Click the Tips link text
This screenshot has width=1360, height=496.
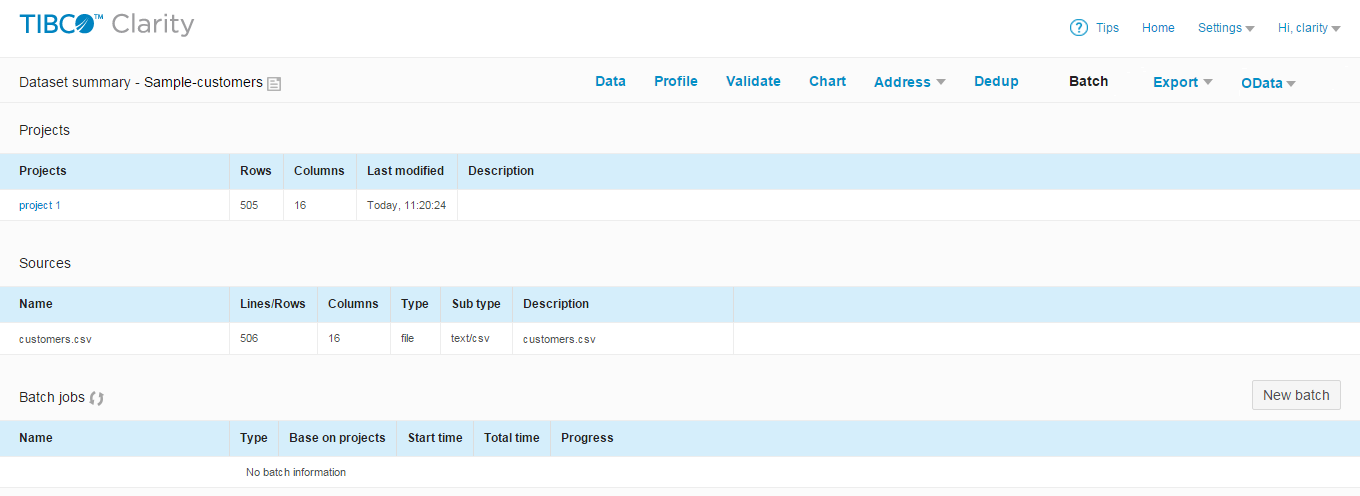point(1107,28)
